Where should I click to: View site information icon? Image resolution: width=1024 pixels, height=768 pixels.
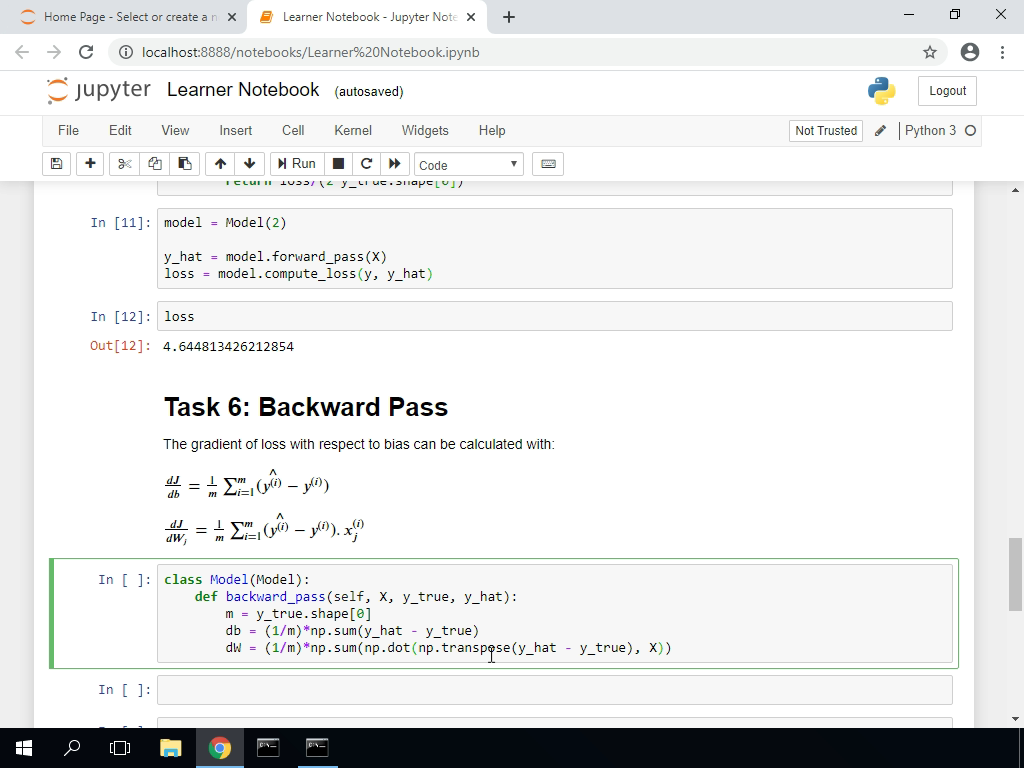[x=126, y=52]
